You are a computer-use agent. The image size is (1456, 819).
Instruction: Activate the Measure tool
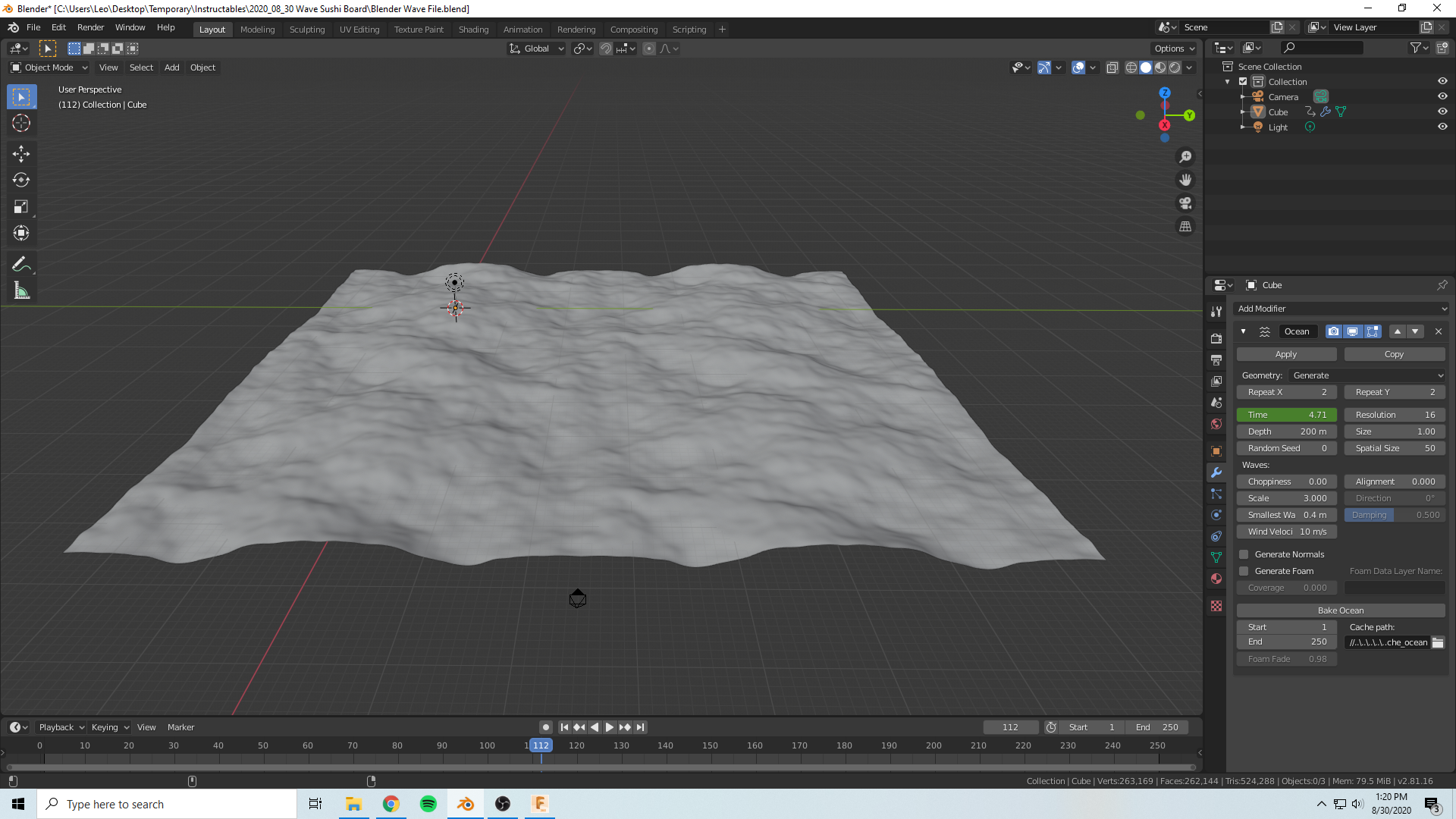(x=21, y=291)
